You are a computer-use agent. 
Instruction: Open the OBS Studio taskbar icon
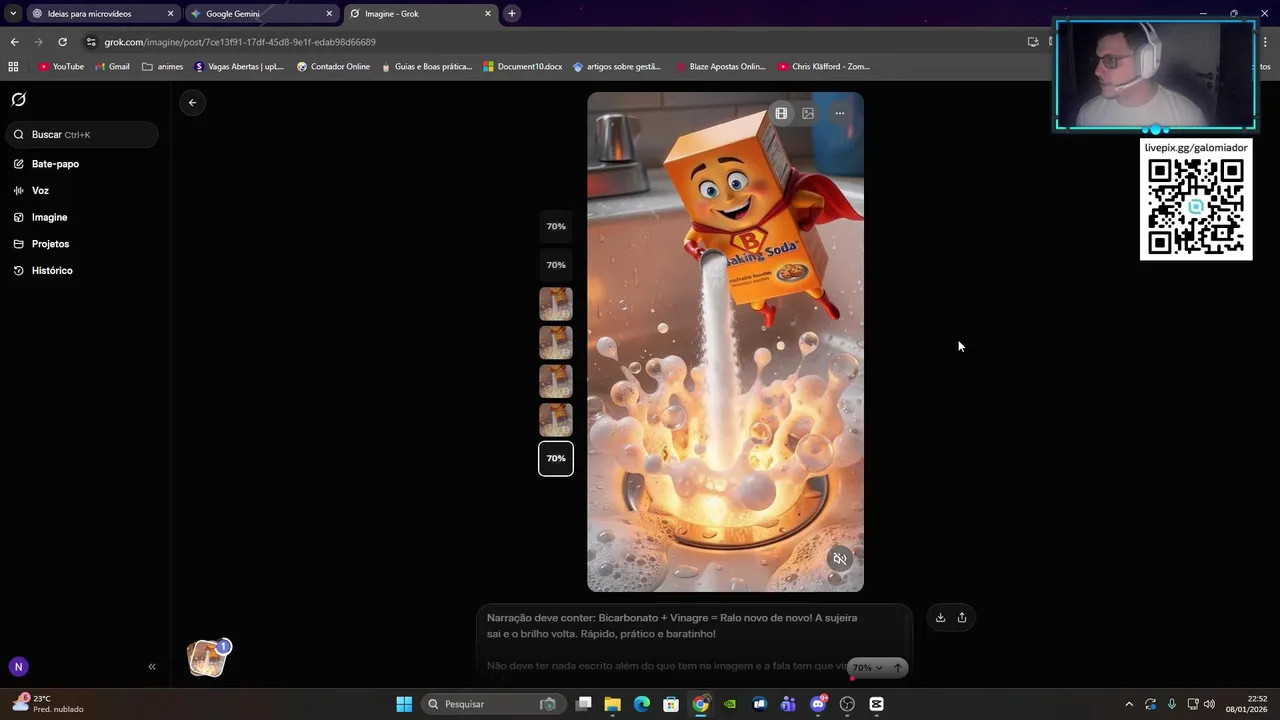tap(848, 704)
